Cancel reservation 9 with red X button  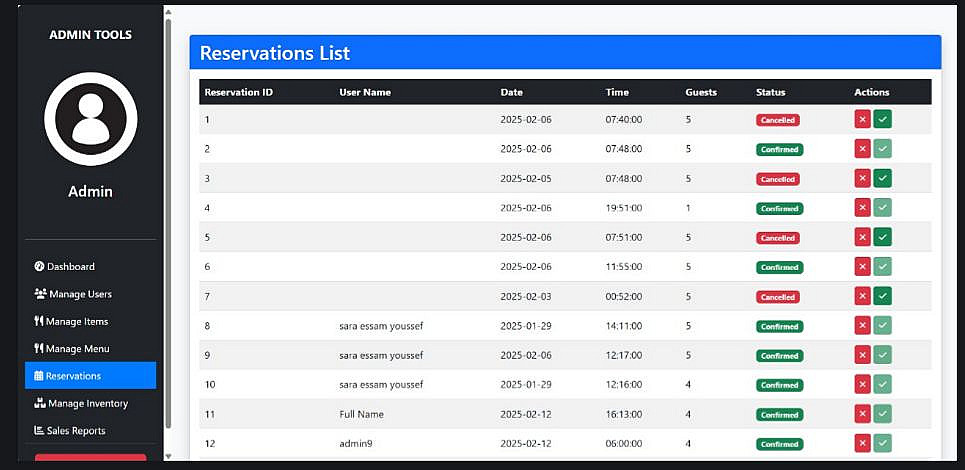coord(862,356)
